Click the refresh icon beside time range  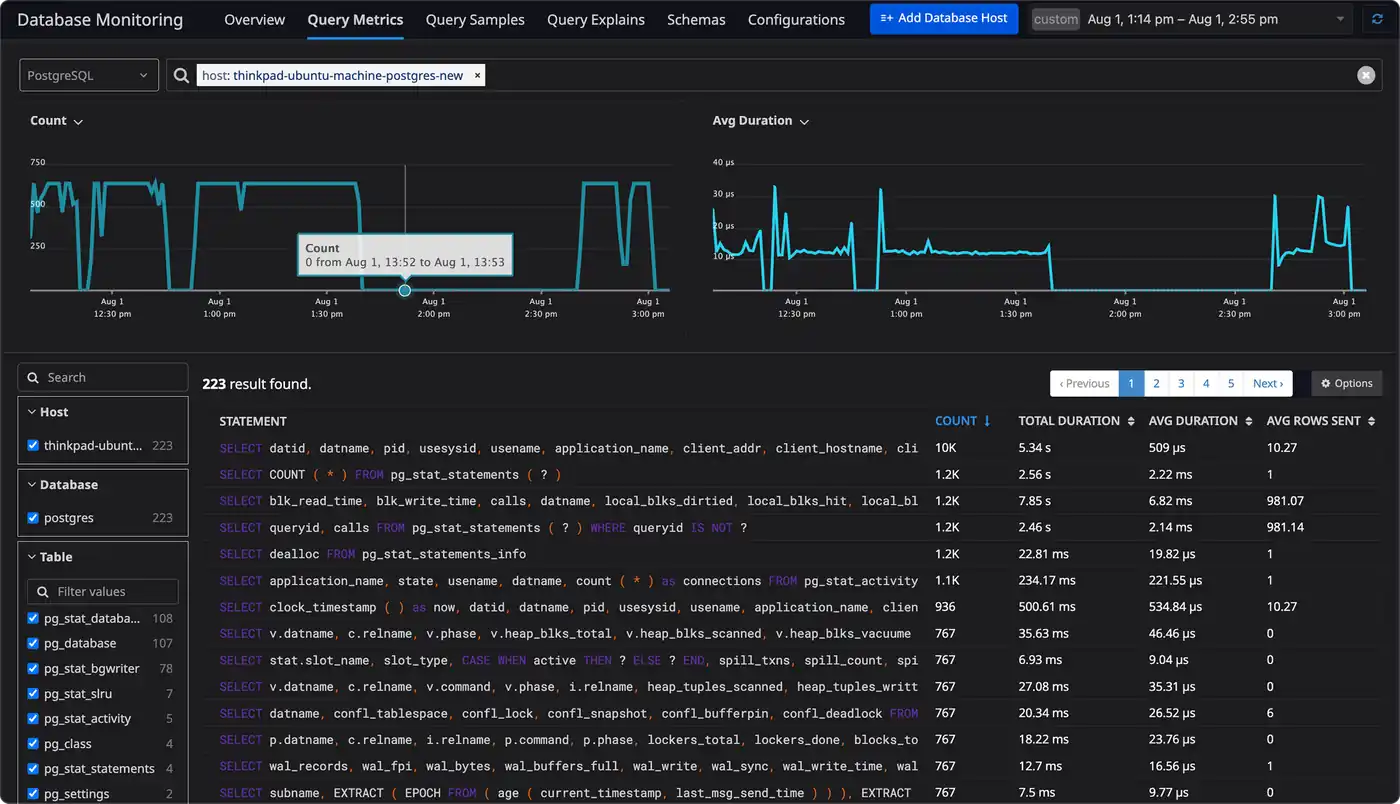(1378, 19)
